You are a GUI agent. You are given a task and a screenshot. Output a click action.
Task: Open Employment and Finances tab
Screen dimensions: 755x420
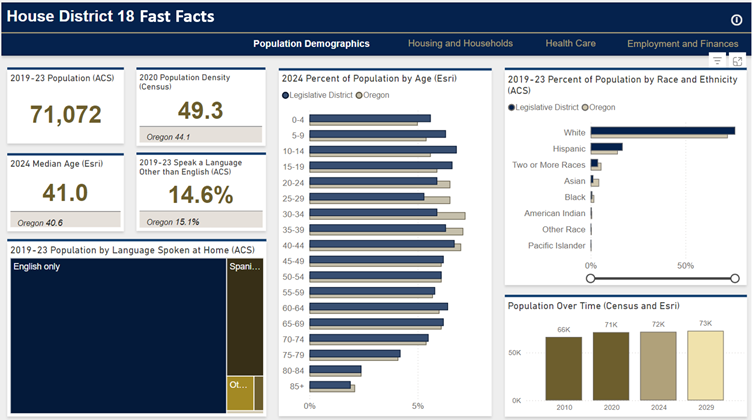(x=682, y=44)
